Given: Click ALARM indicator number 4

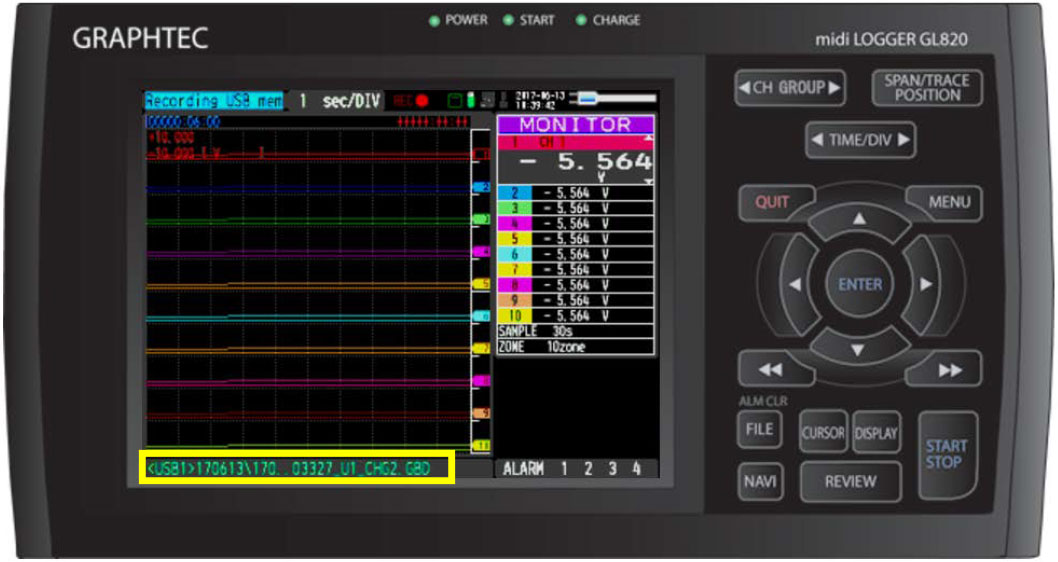Looking at the screenshot, I should pyautogui.click(x=636, y=469).
